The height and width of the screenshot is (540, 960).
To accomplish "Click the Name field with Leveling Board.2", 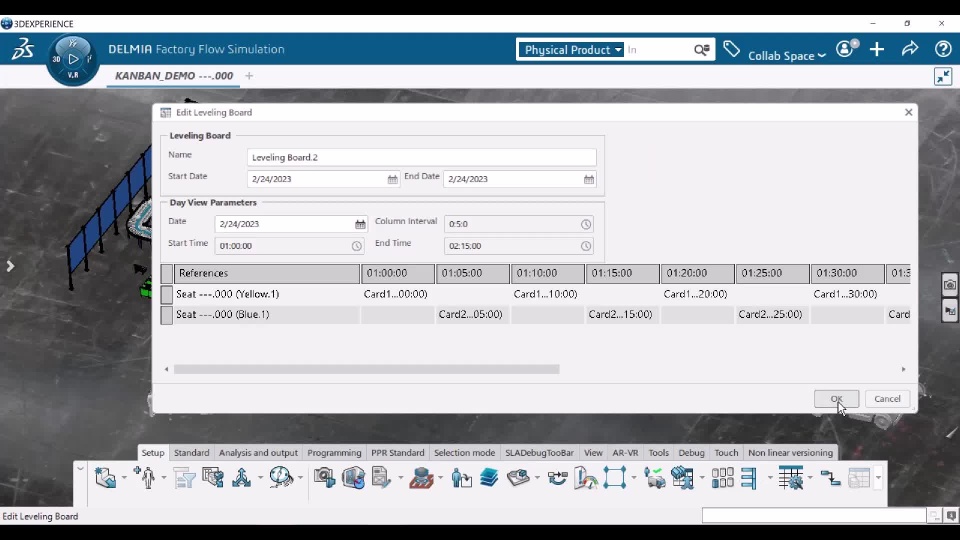I will click(x=421, y=158).
